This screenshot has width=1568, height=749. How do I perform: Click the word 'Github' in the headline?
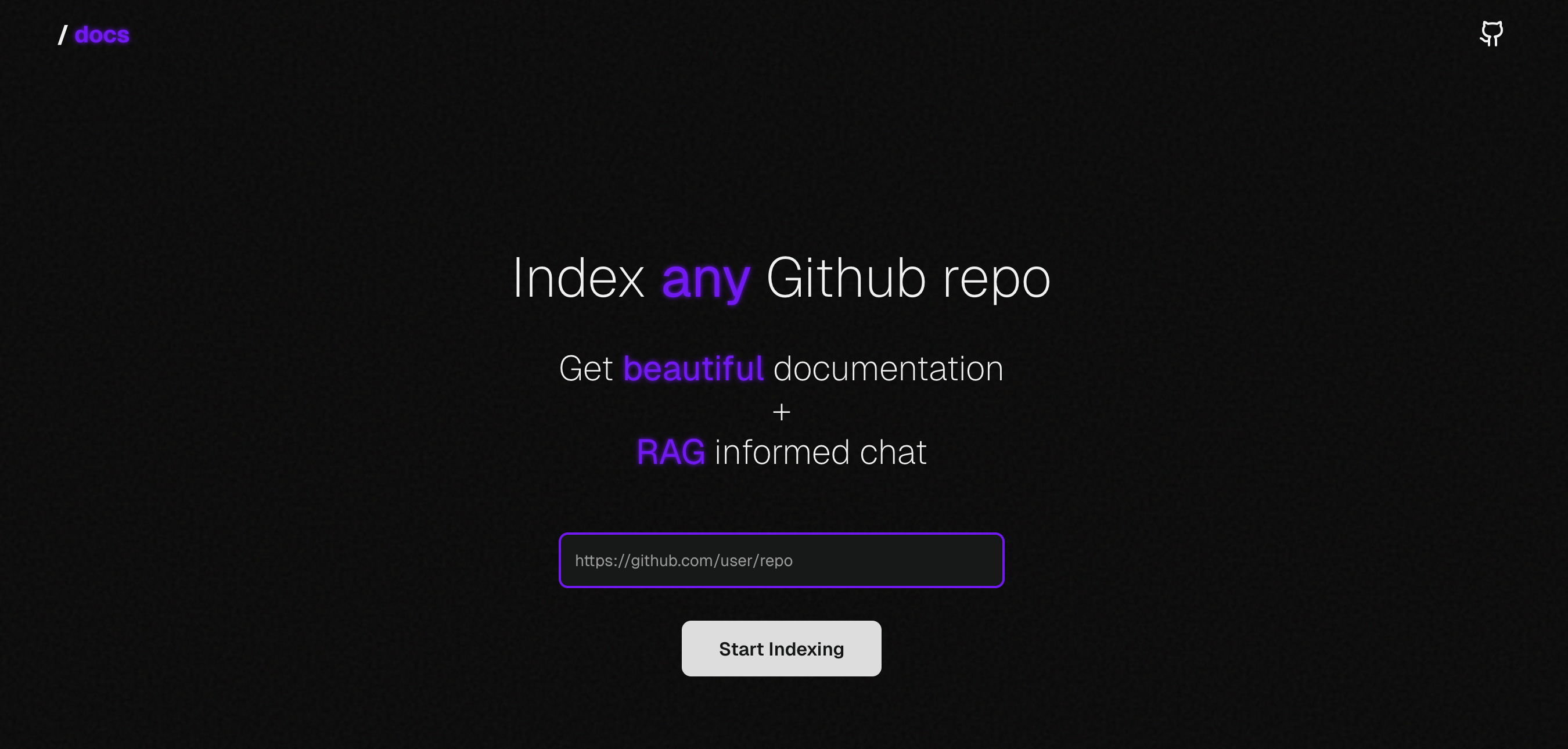pos(846,278)
